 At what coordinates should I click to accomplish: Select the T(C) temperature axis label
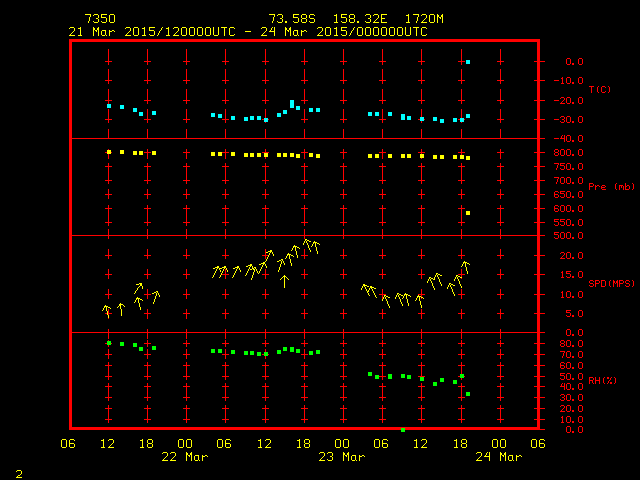point(599,89)
